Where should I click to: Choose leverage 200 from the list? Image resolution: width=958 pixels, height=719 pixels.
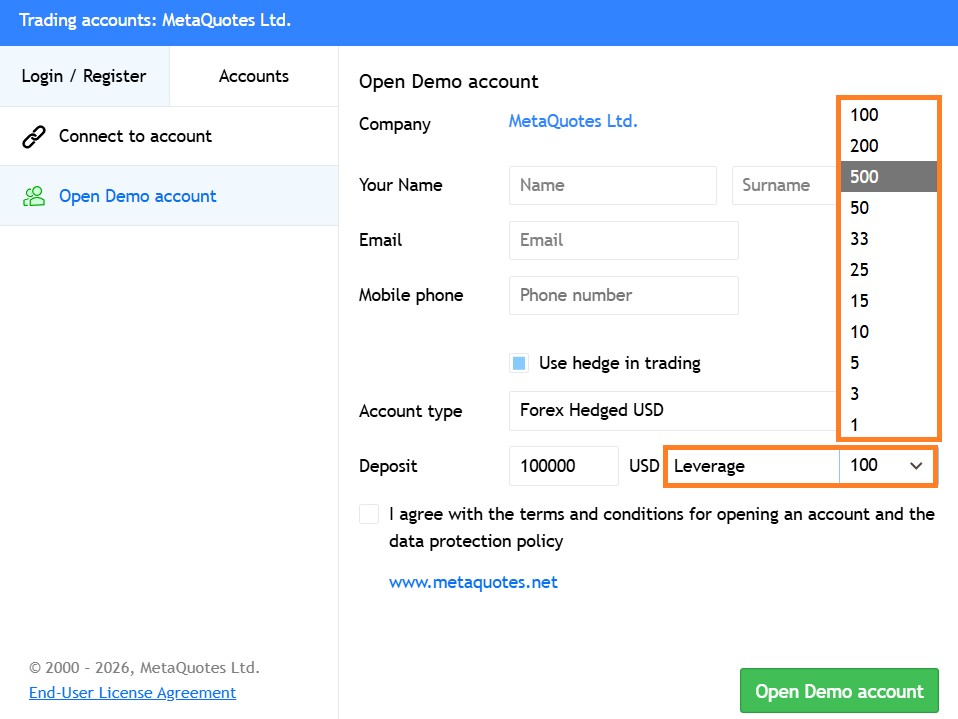(888, 146)
